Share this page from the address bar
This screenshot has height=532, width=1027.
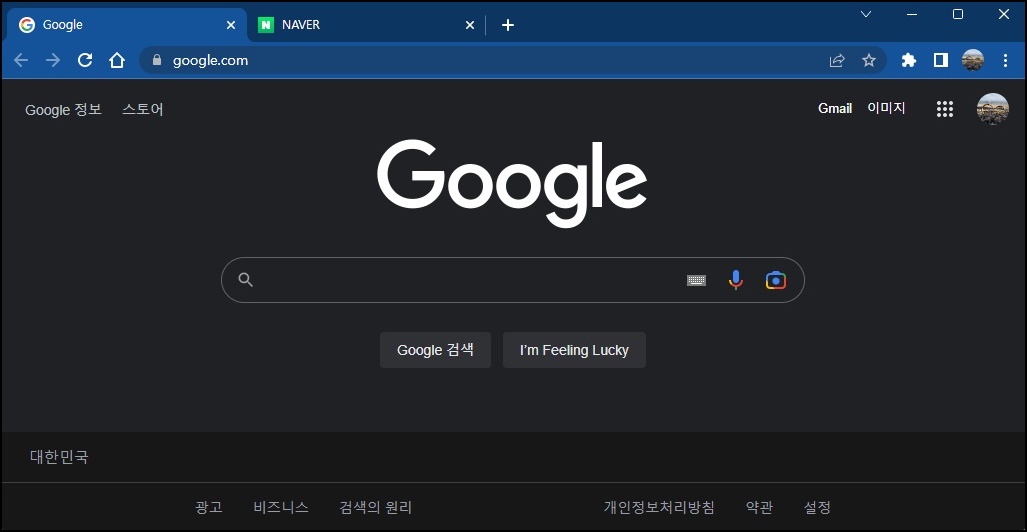click(837, 60)
